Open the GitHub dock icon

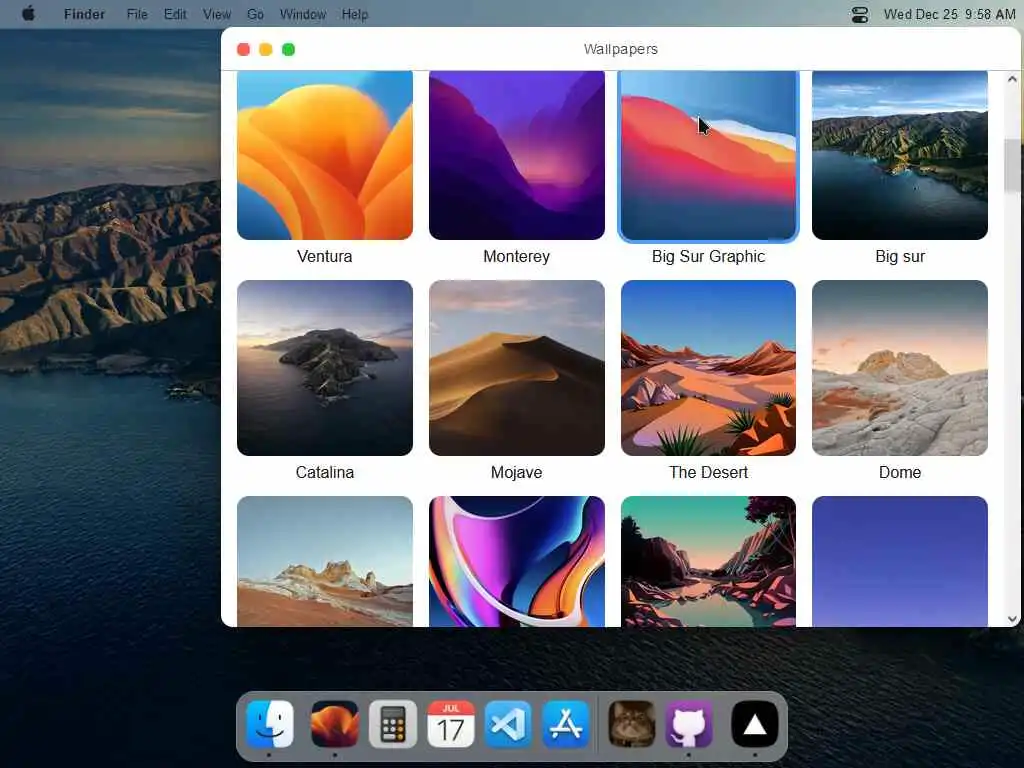pyautogui.click(x=689, y=724)
